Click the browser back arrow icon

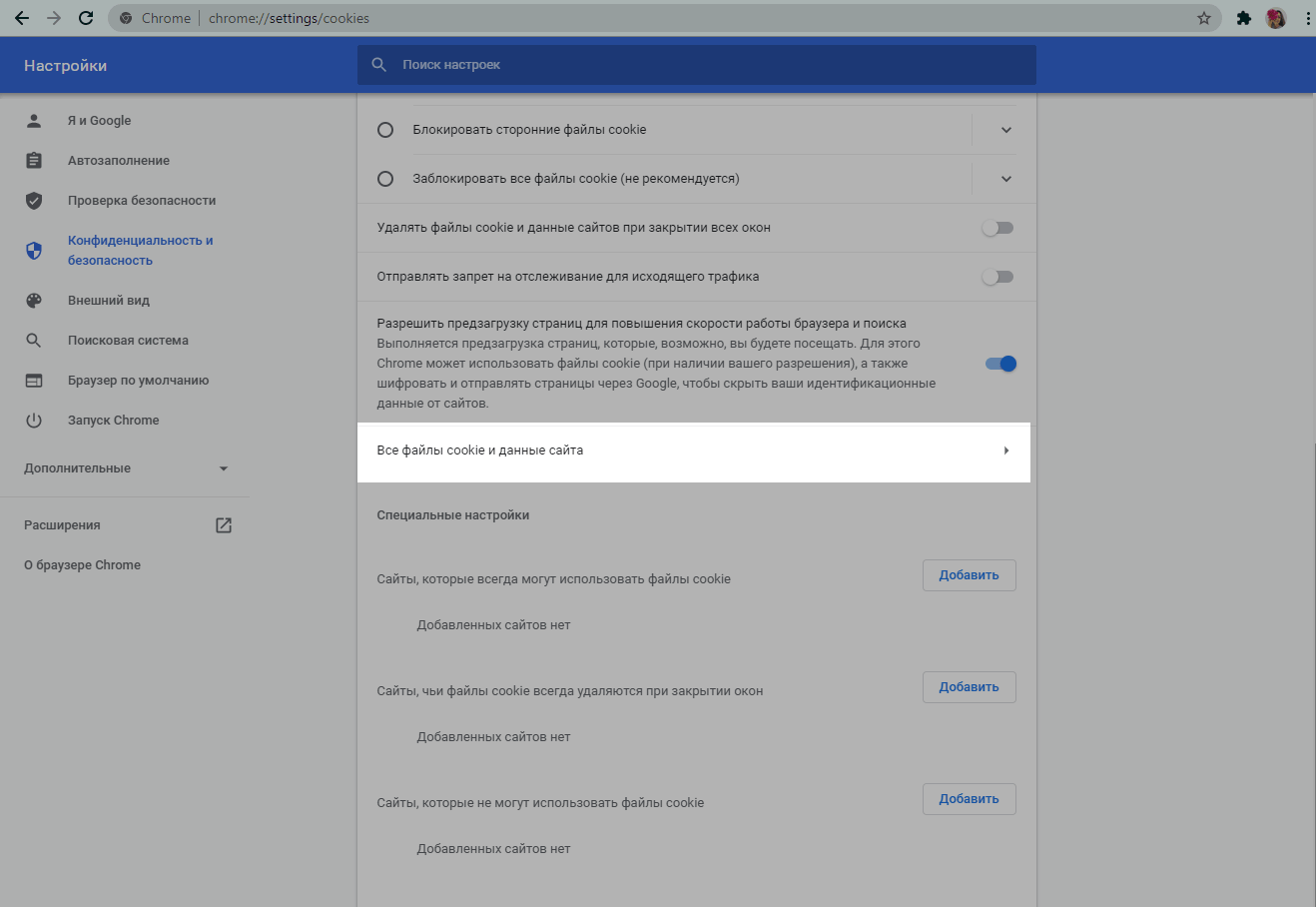(22, 18)
